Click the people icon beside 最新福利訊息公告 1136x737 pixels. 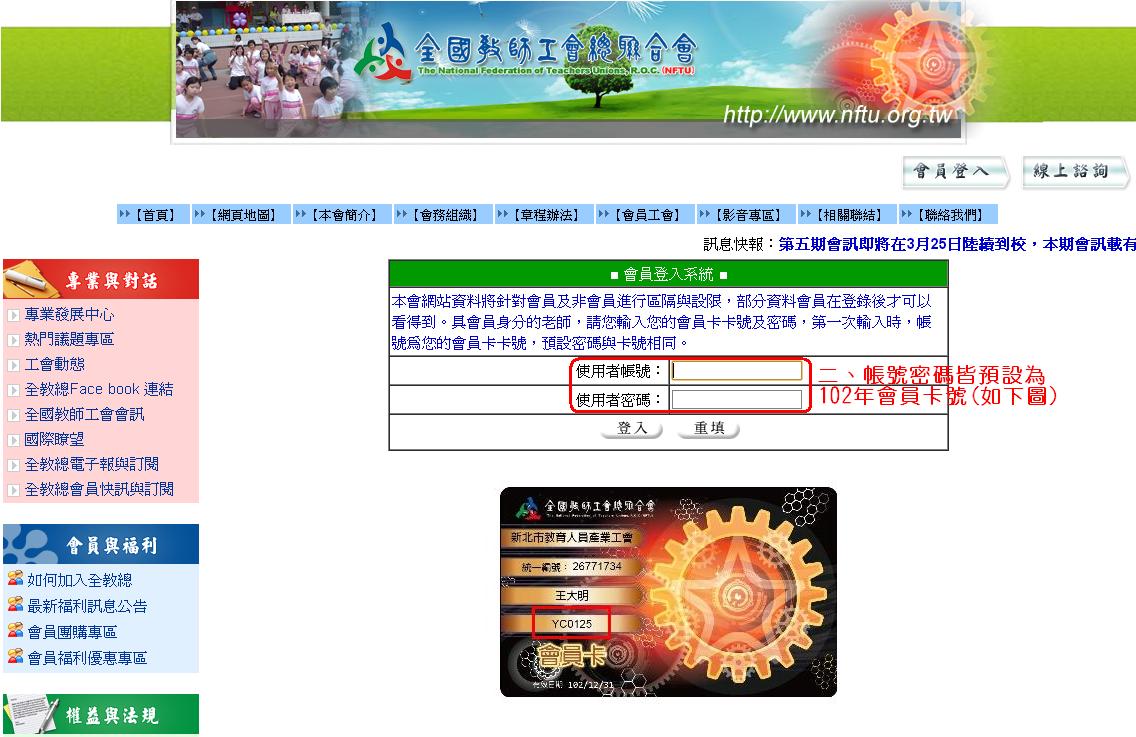(x=15, y=604)
